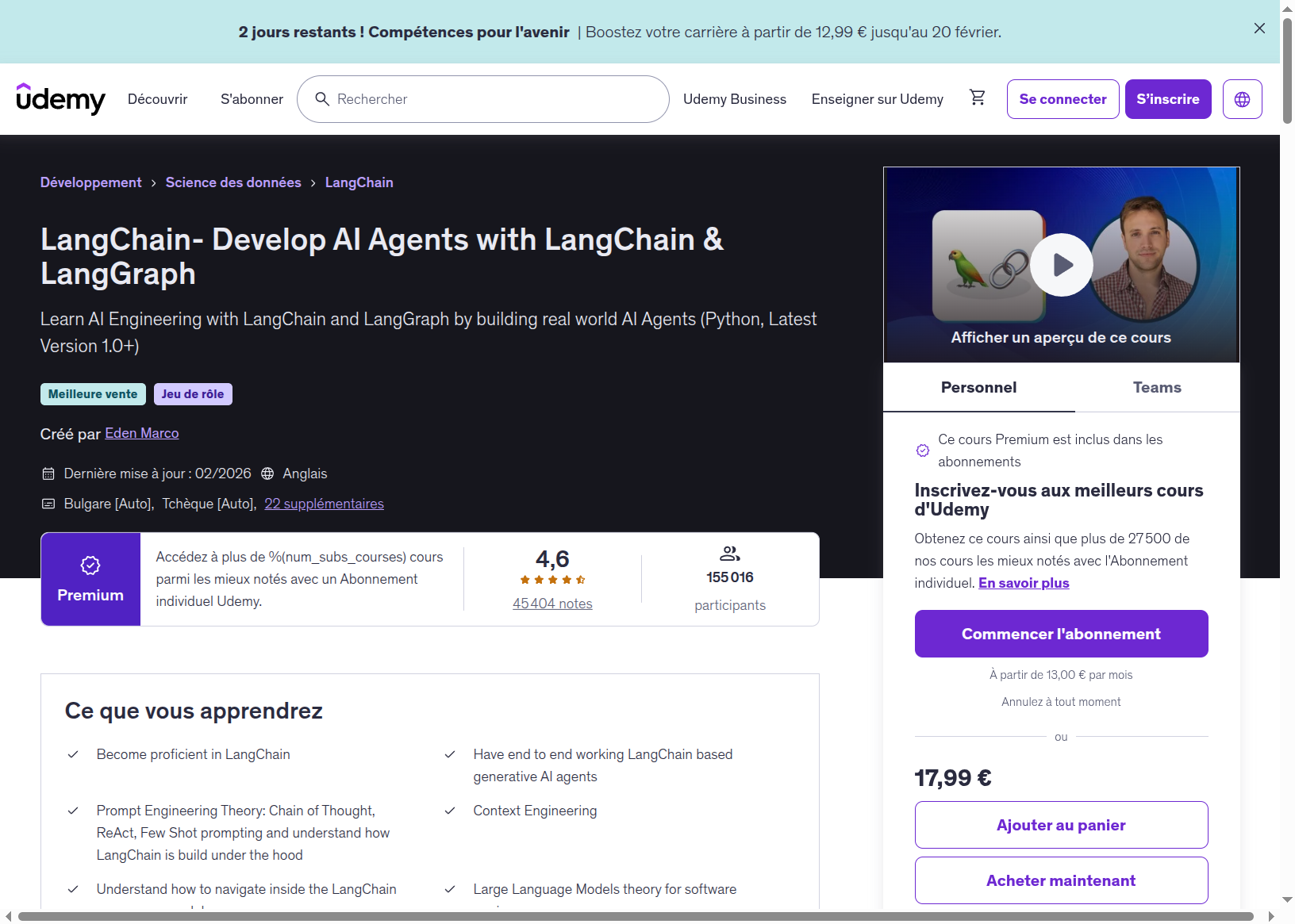Viewport: 1295px width, 924px height.
Task: Open the shopping cart
Action: point(978,98)
